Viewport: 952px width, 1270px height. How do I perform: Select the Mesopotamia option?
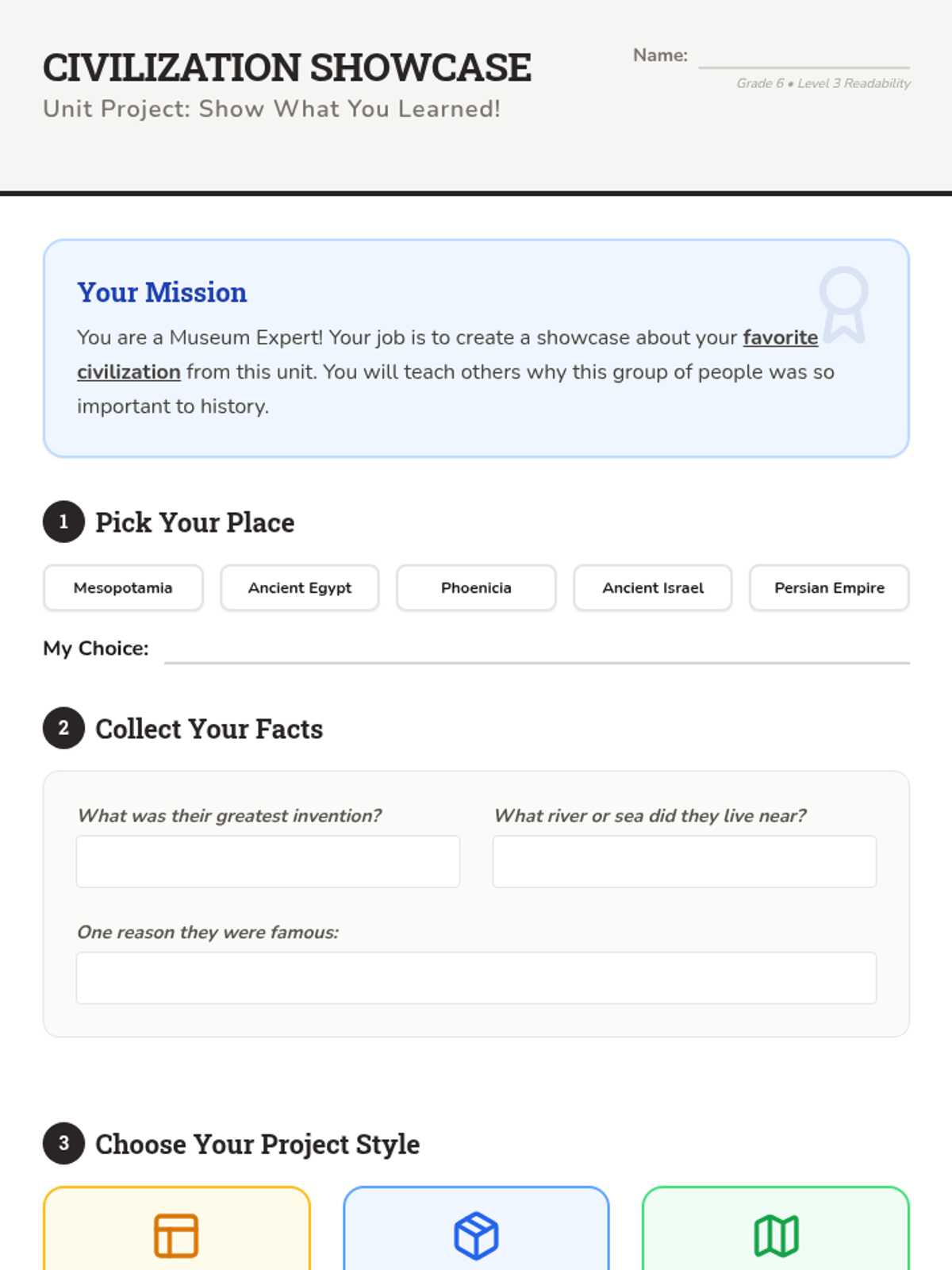123,588
